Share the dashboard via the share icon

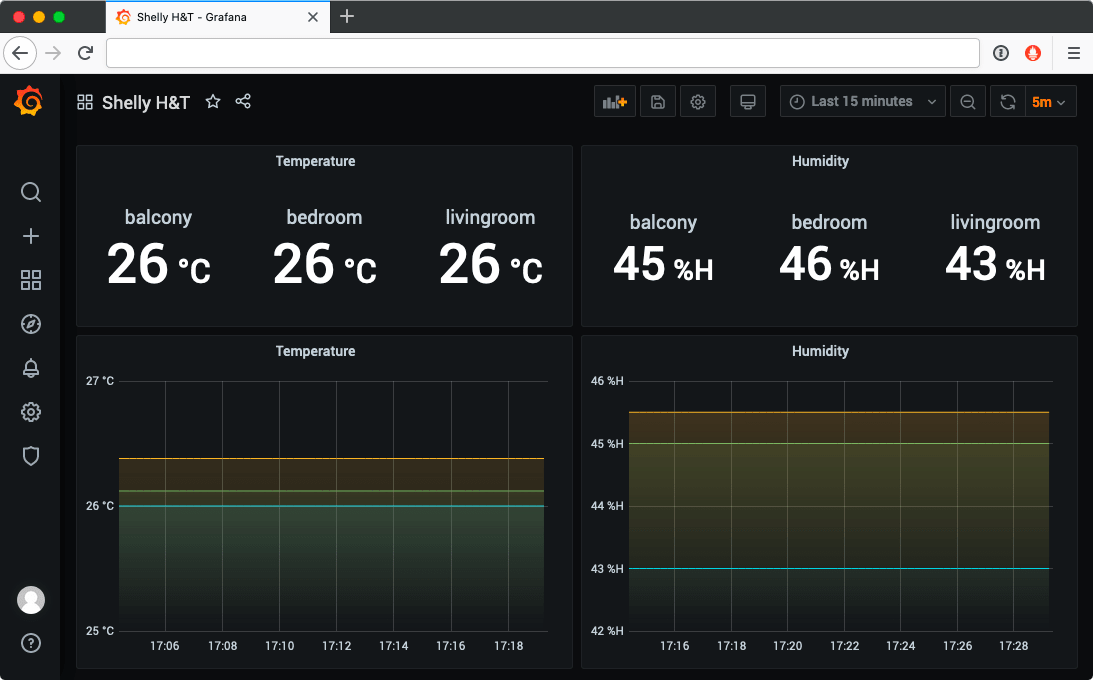click(243, 101)
